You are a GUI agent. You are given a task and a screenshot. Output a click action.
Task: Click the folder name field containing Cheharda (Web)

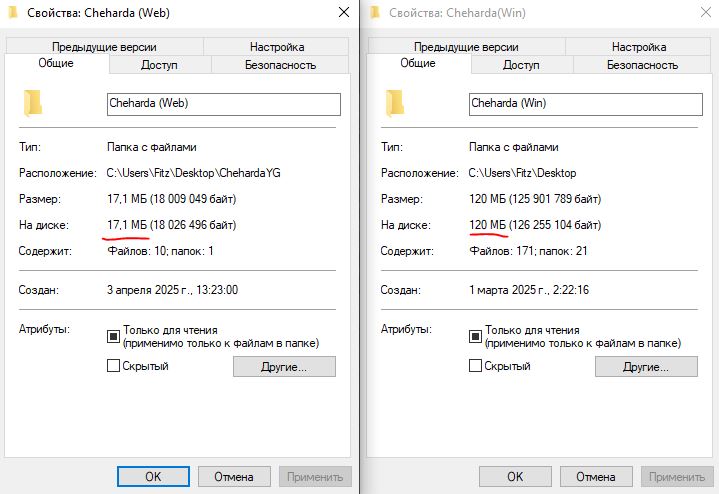[223, 104]
